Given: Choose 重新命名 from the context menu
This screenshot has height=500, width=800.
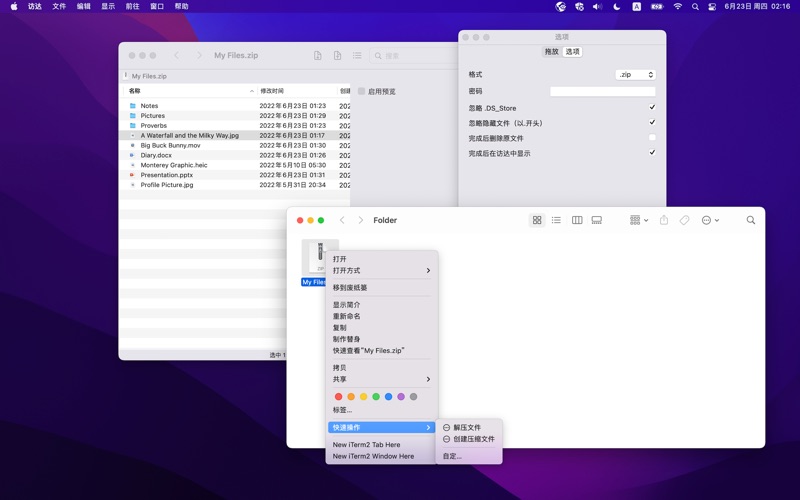Looking at the screenshot, I should [x=382, y=316].
